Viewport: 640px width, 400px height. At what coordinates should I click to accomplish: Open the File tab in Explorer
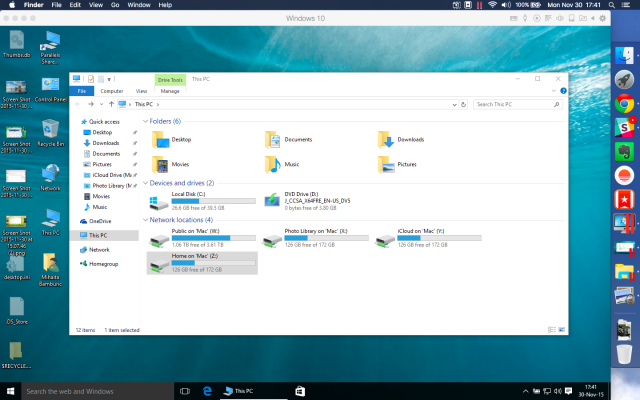[x=82, y=91]
